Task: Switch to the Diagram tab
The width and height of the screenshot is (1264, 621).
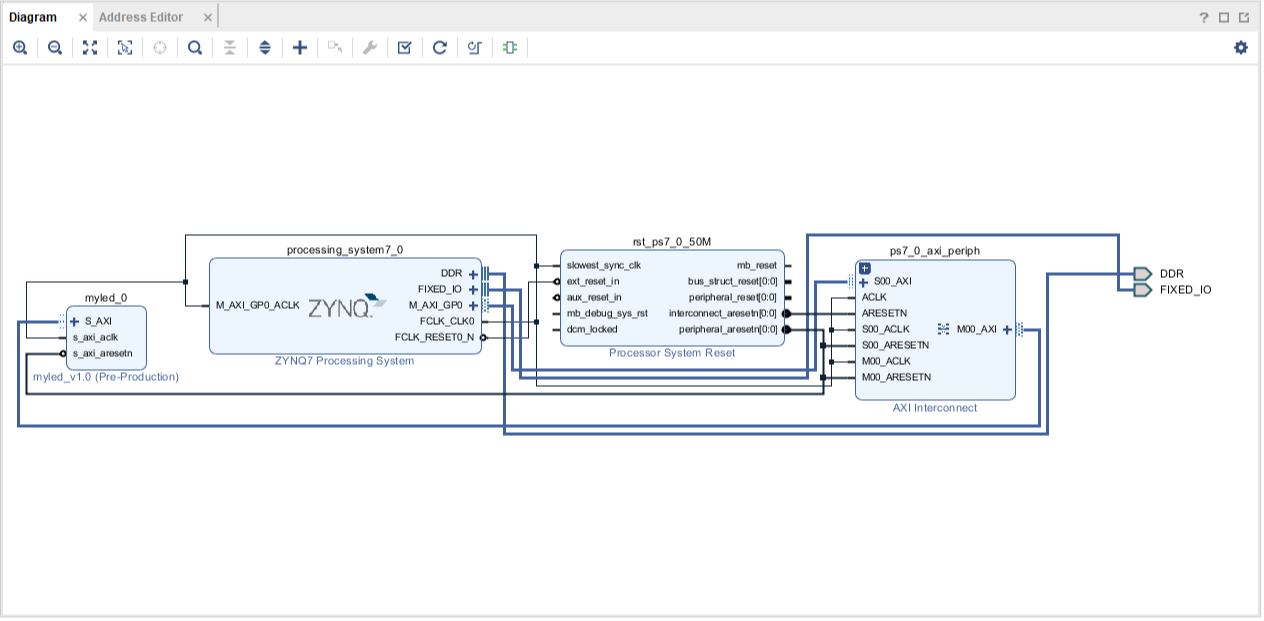Action: (33, 17)
